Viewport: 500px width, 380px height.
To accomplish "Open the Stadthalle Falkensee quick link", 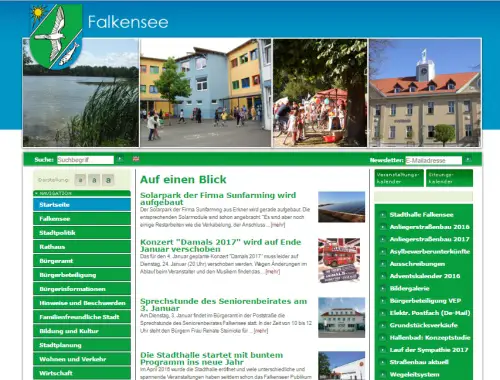I will pyautogui.click(x=422, y=215).
